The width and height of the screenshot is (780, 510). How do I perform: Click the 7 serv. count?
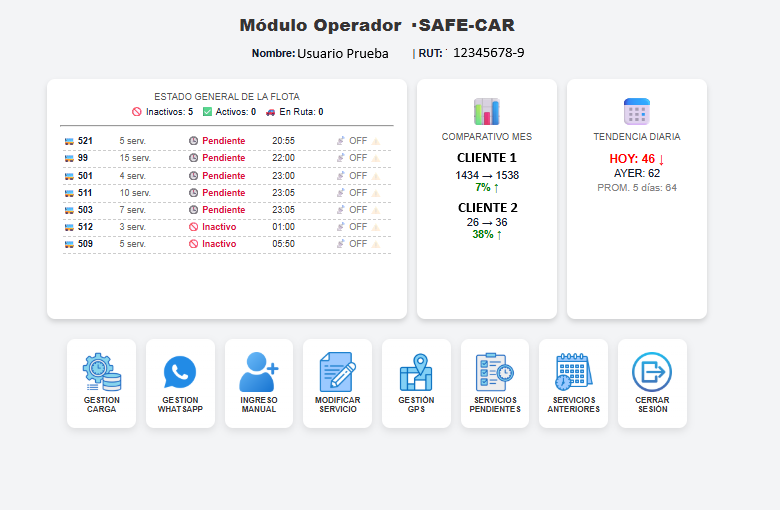point(132,209)
